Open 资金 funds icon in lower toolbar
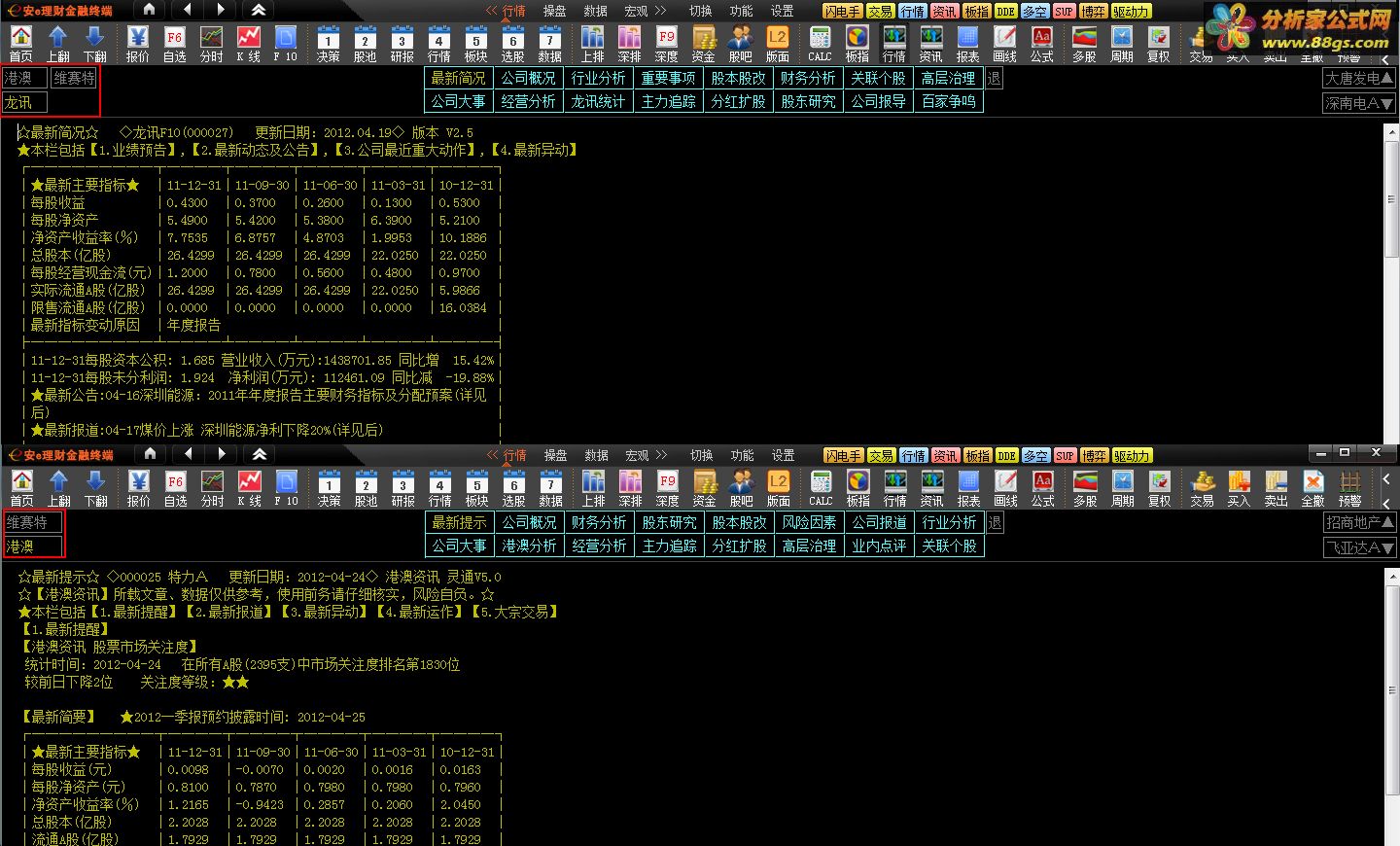 point(705,488)
